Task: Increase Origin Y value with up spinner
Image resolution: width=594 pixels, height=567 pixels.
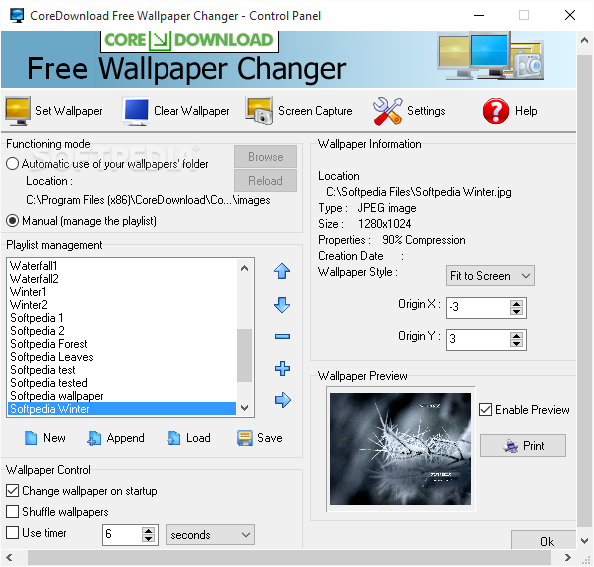Action: pyautogui.click(x=516, y=336)
